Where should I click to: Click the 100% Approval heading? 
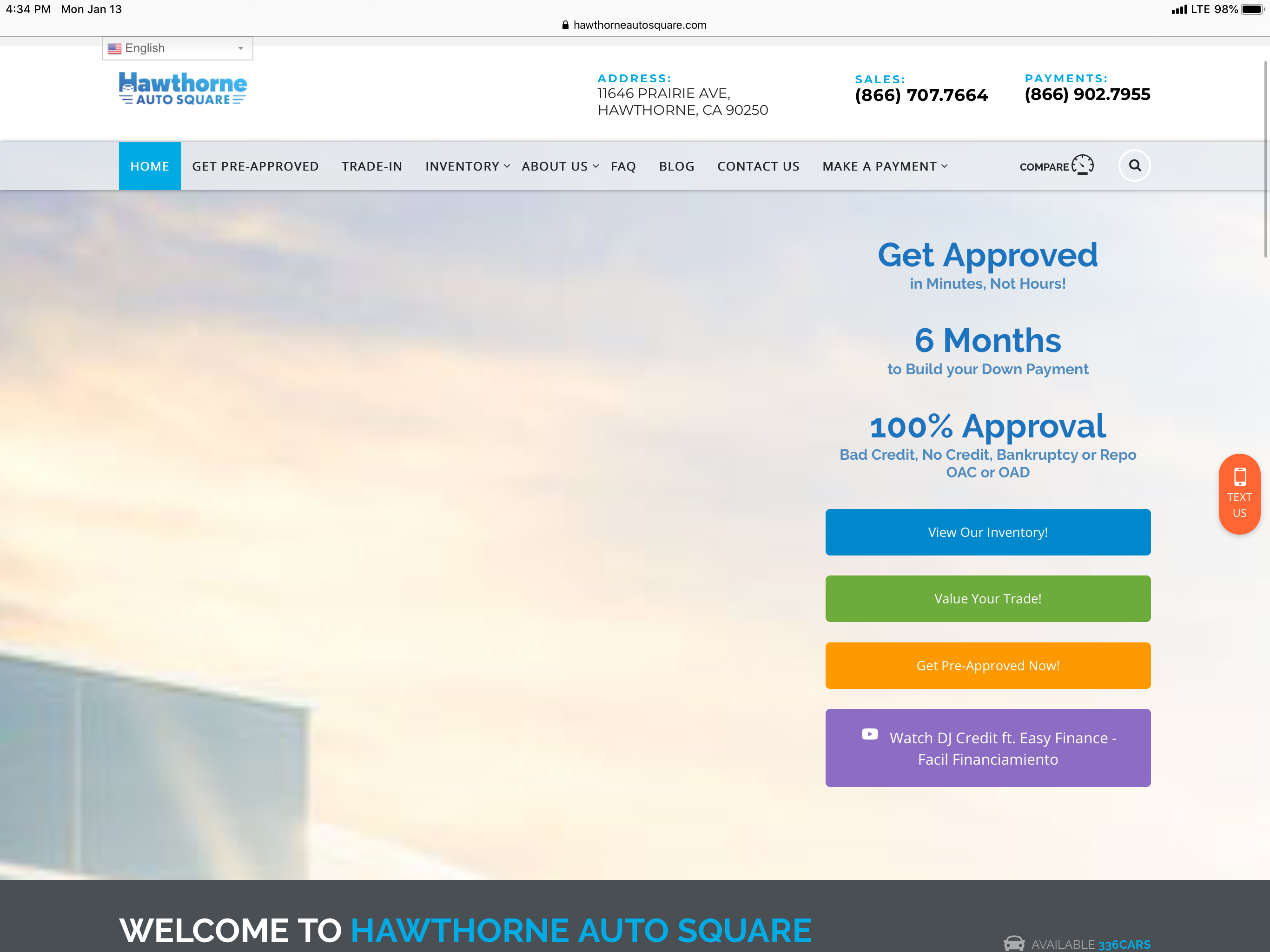tap(987, 427)
